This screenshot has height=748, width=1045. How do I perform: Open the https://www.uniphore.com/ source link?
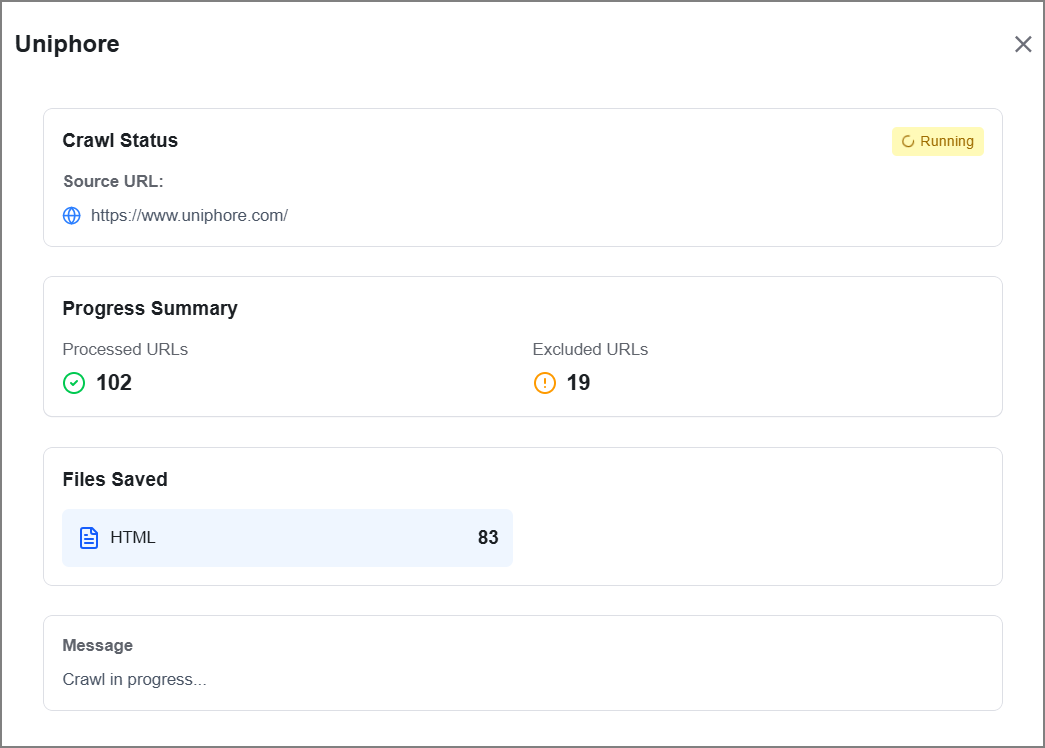coord(189,215)
